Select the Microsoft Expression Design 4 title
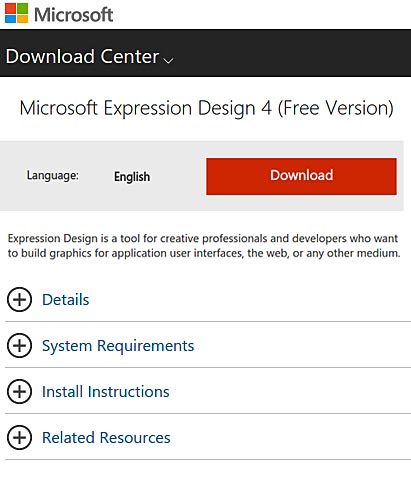 tap(206, 108)
